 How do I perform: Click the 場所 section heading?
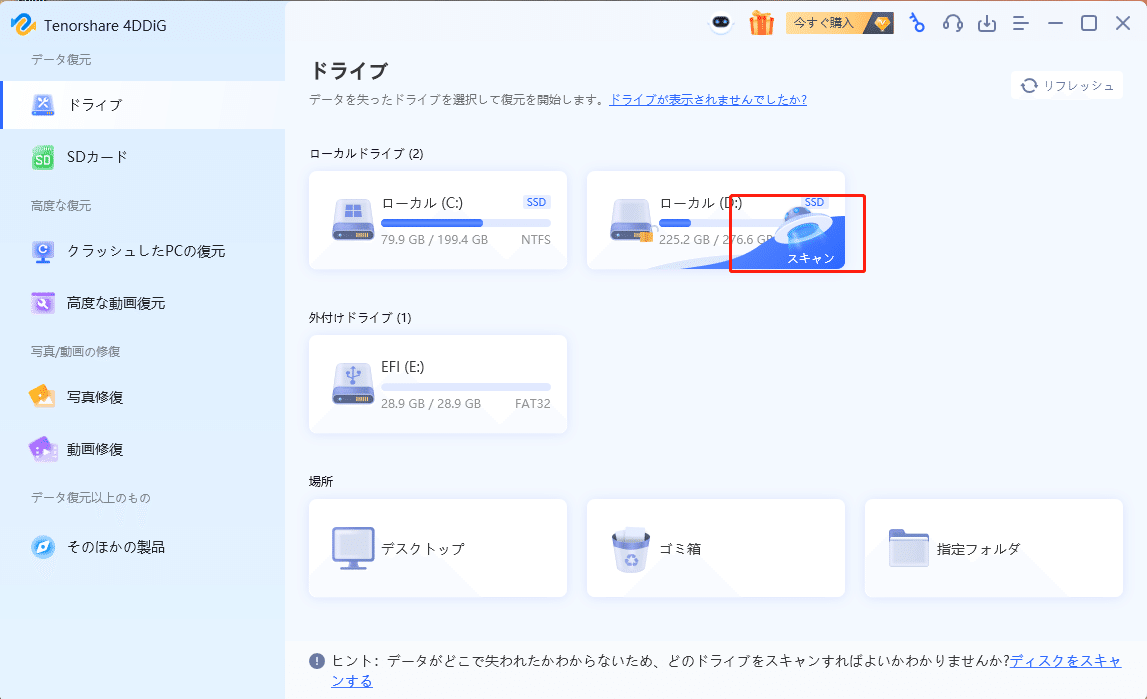(321, 481)
